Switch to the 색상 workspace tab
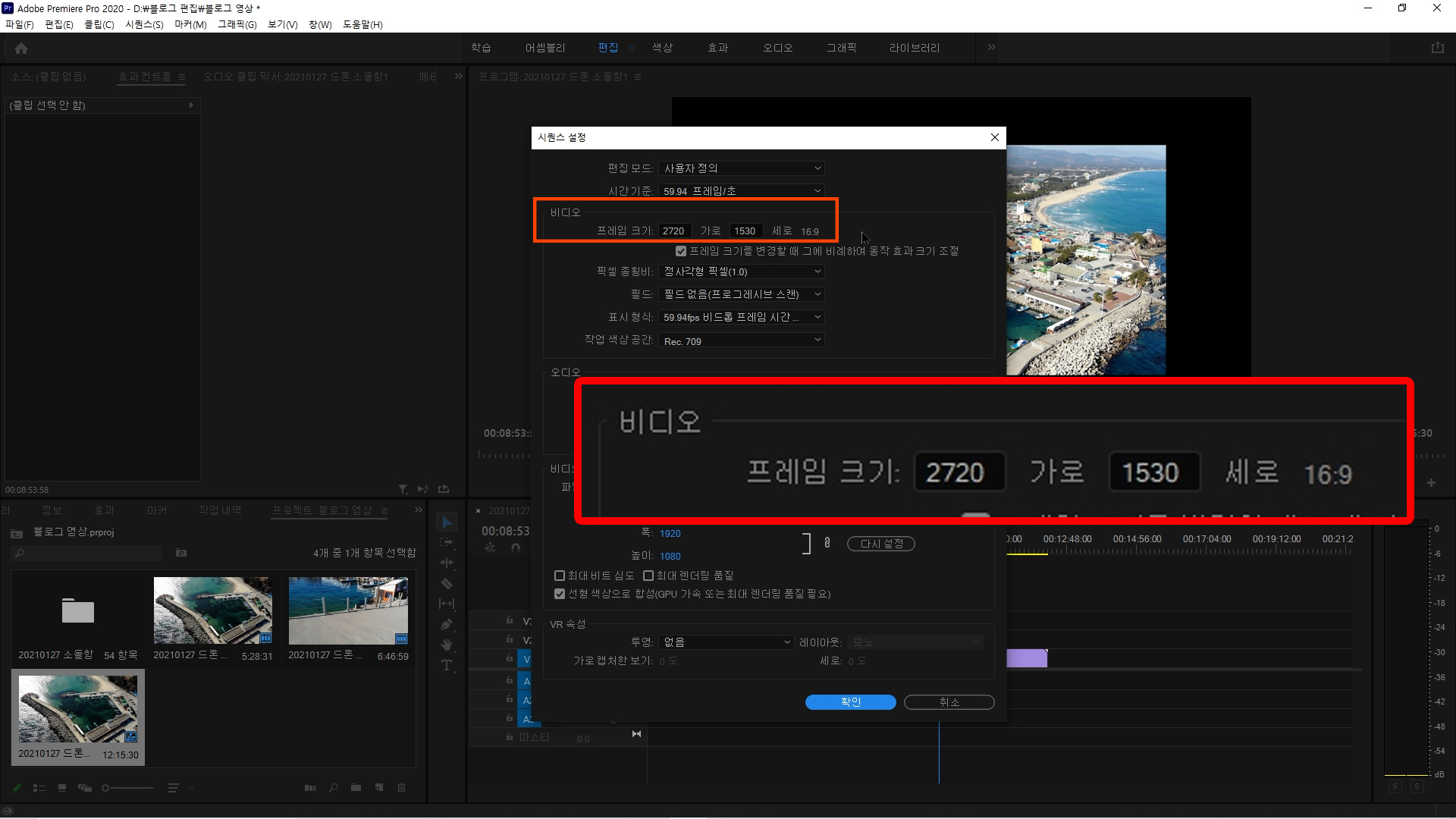Viewport: 1456px width, 819px height. 662,48
